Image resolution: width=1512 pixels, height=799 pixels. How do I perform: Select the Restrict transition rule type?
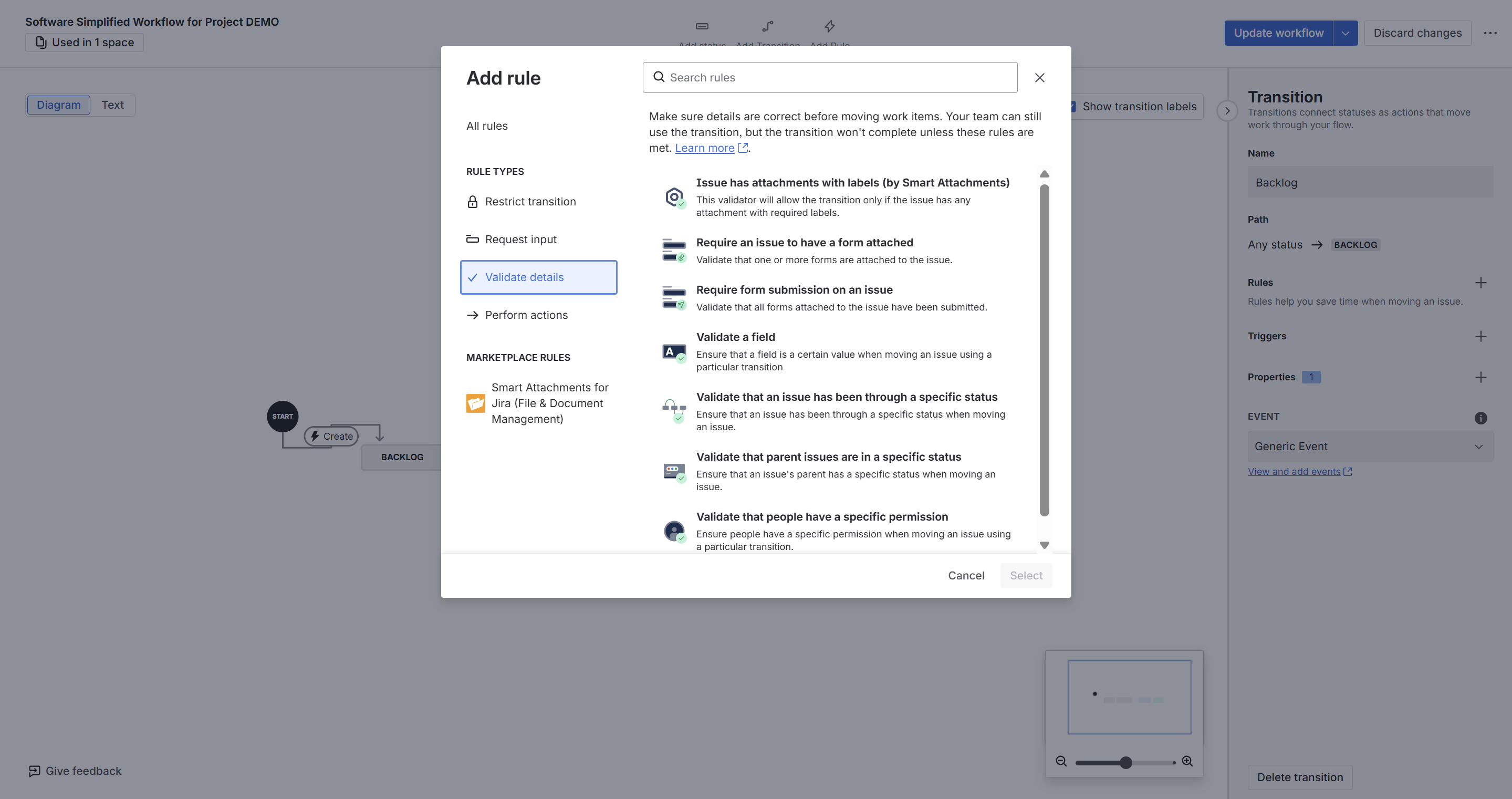tap(530, 202)
